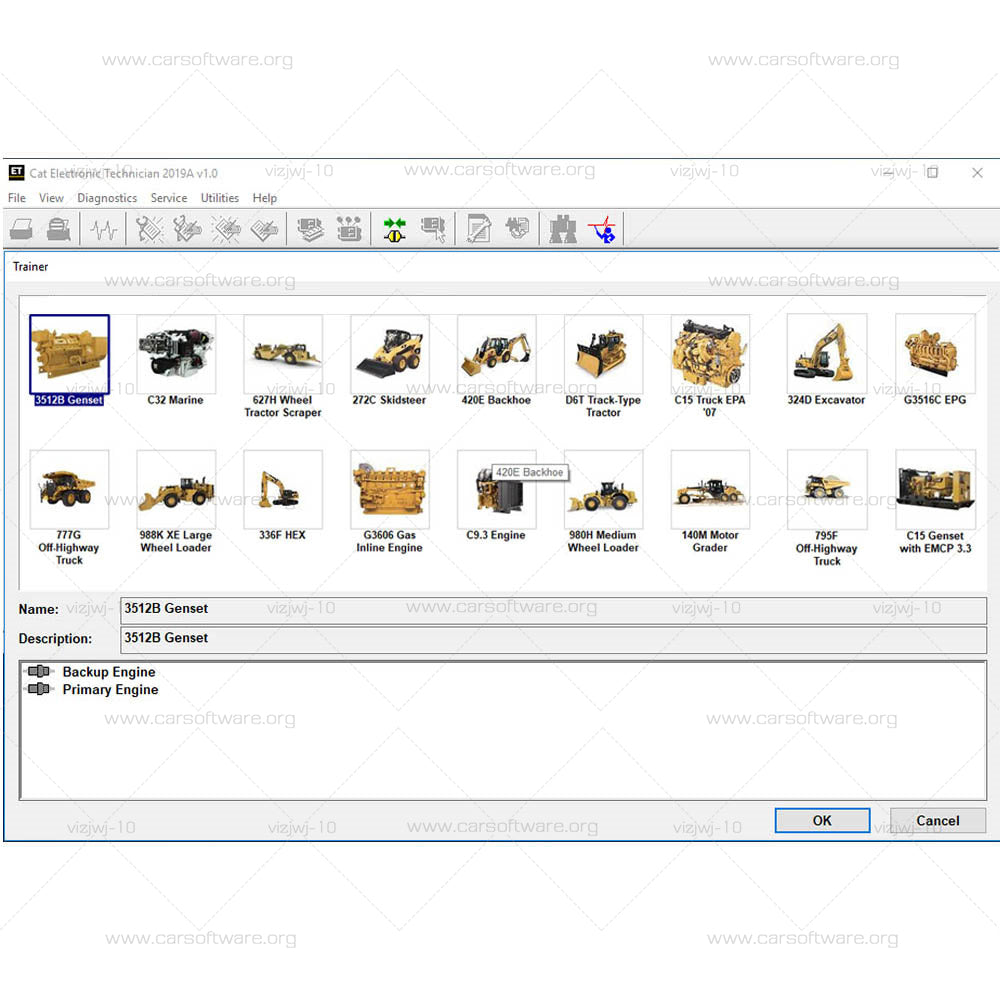Pick the G3516C EPG thumbnail

[936, 353]
